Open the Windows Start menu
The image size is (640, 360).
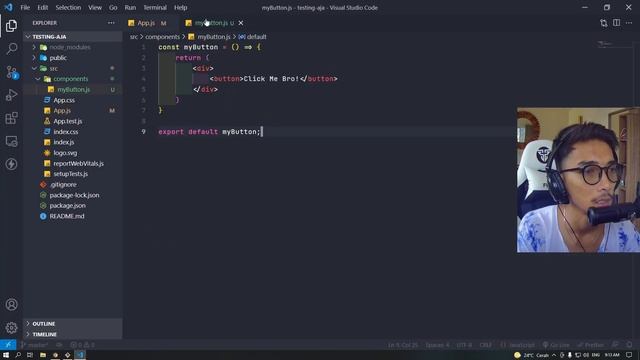(6, 355)
